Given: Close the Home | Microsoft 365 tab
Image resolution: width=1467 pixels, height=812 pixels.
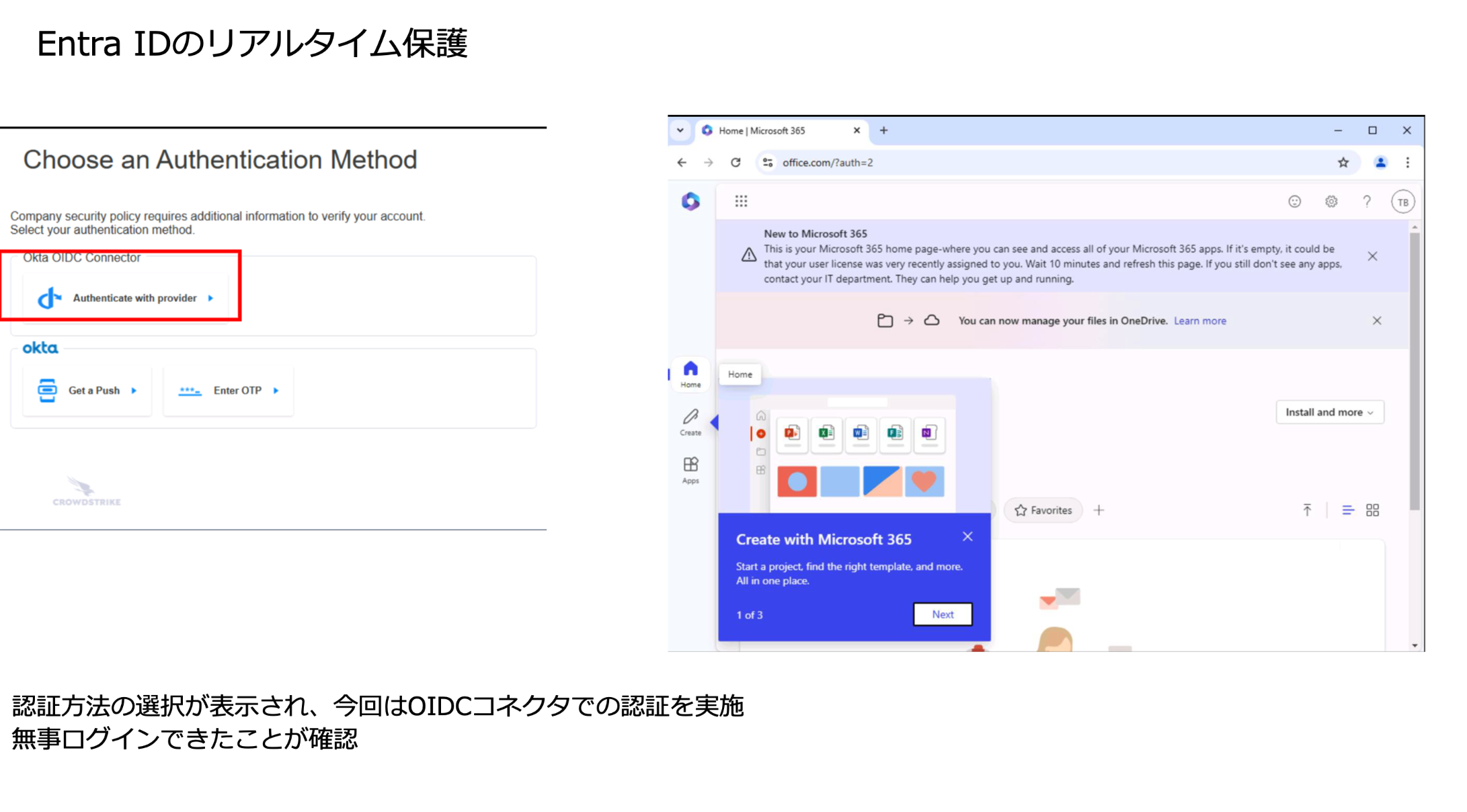Looking at the screenshot, I should click(x=857, y=130).
